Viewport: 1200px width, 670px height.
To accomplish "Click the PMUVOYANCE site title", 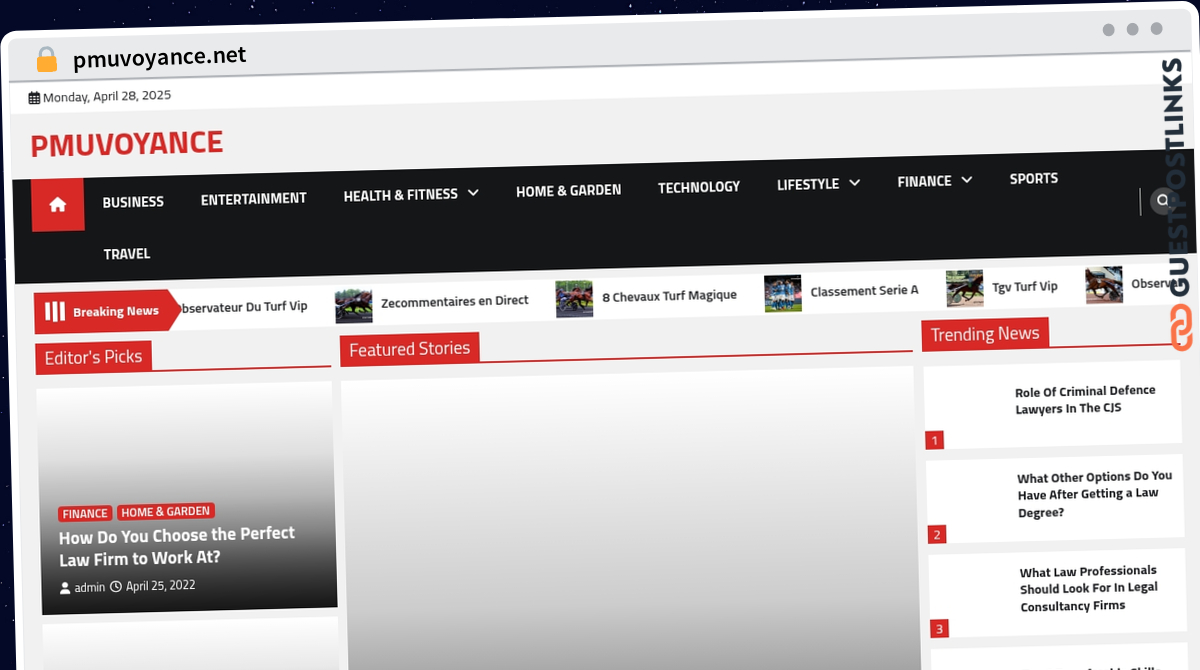I will pos(127,144).
